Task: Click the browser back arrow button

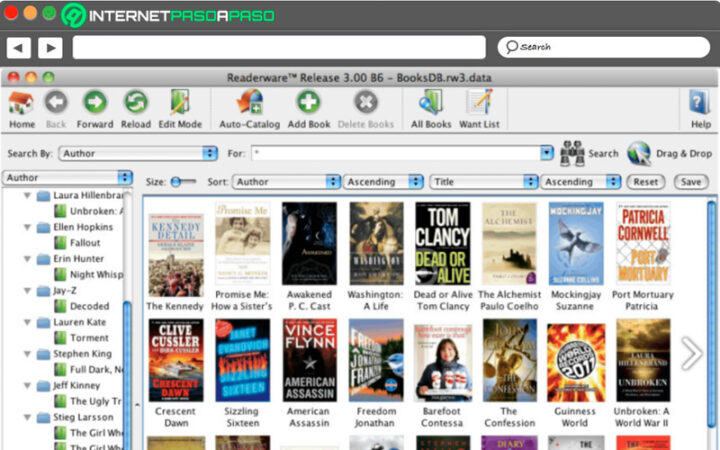Action: coord(19,47)
